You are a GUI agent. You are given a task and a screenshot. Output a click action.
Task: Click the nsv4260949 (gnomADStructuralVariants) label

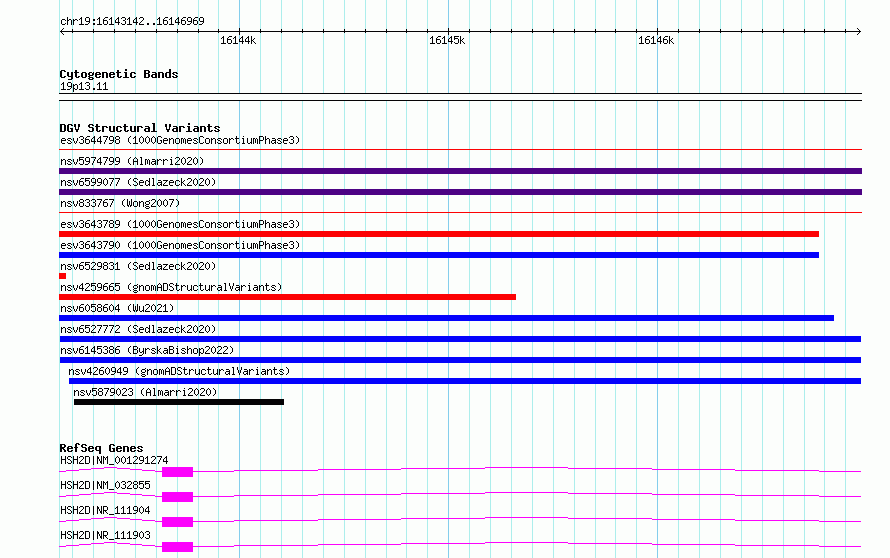(179, 371)
